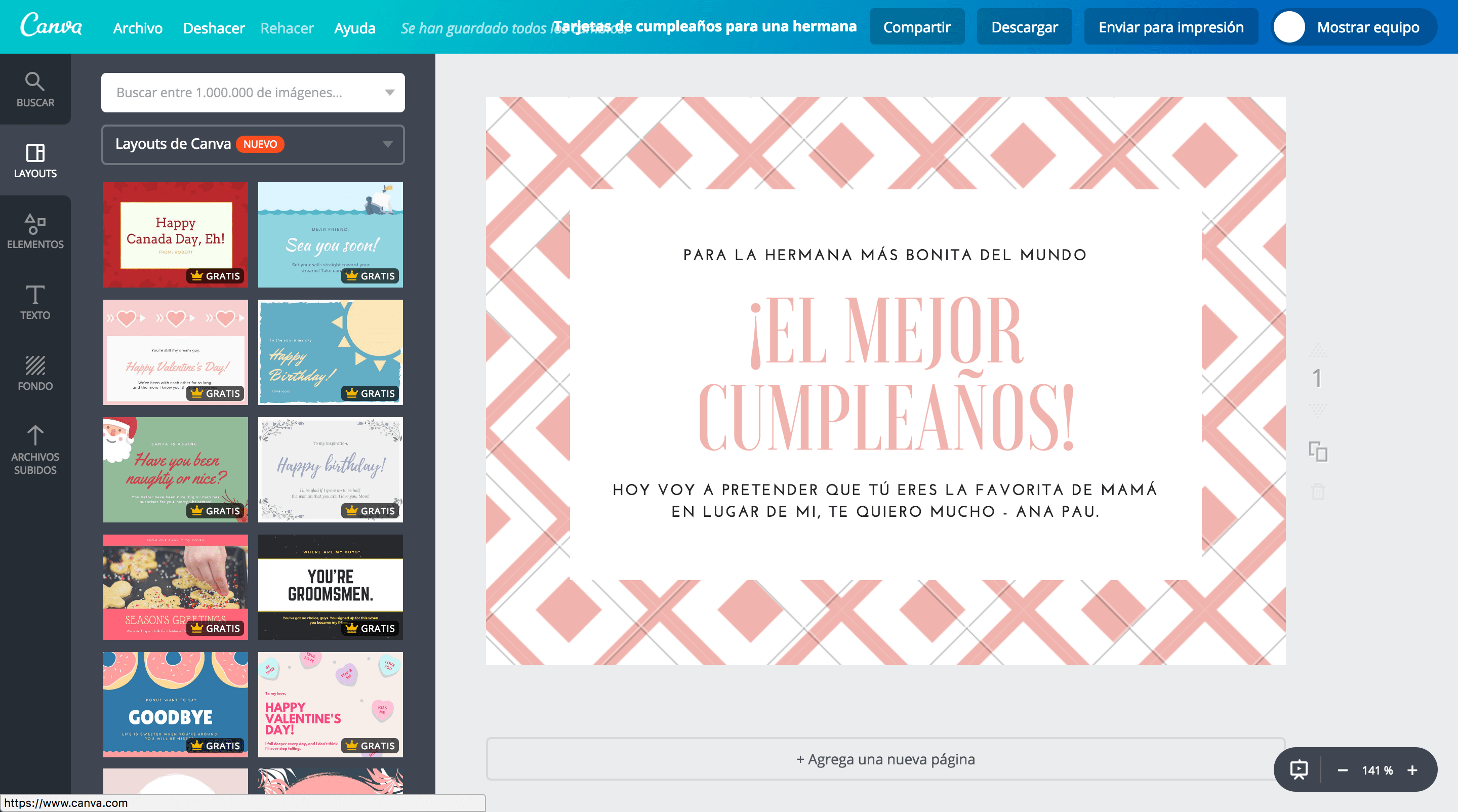Select the pink Happy Valentine's Day hearts layout

click(176, 352)
